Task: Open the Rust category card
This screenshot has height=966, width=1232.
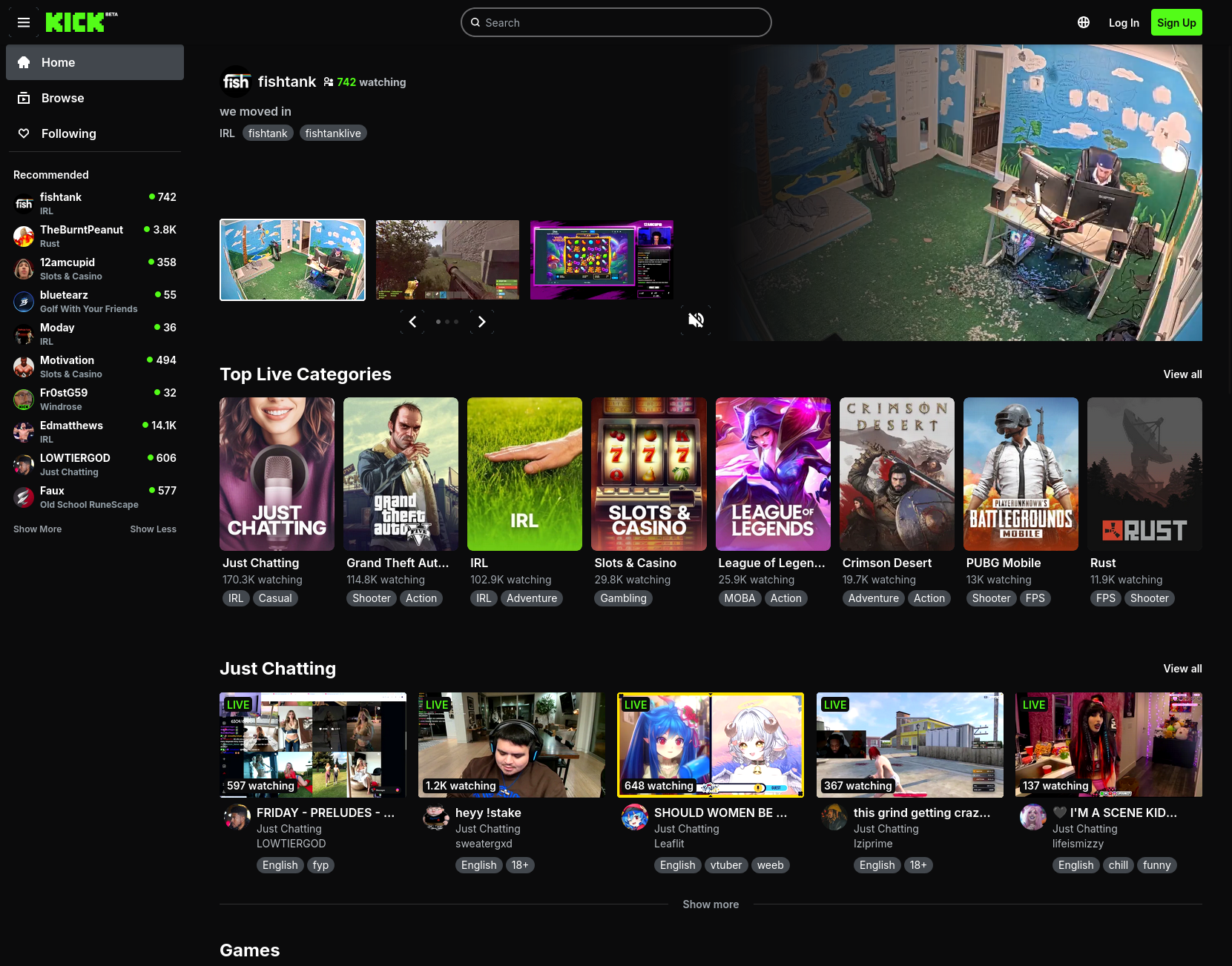Action: tap(1144, 474)
